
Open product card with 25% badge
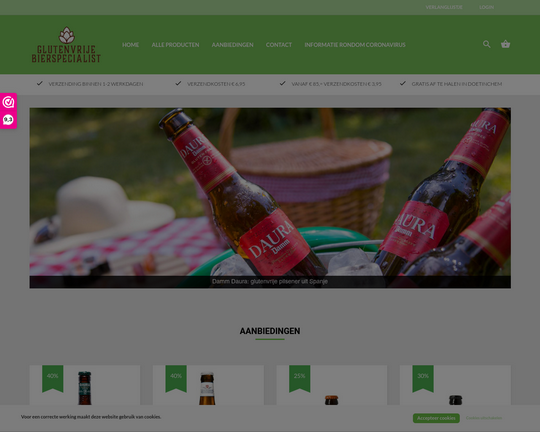[x=332, y=385]
